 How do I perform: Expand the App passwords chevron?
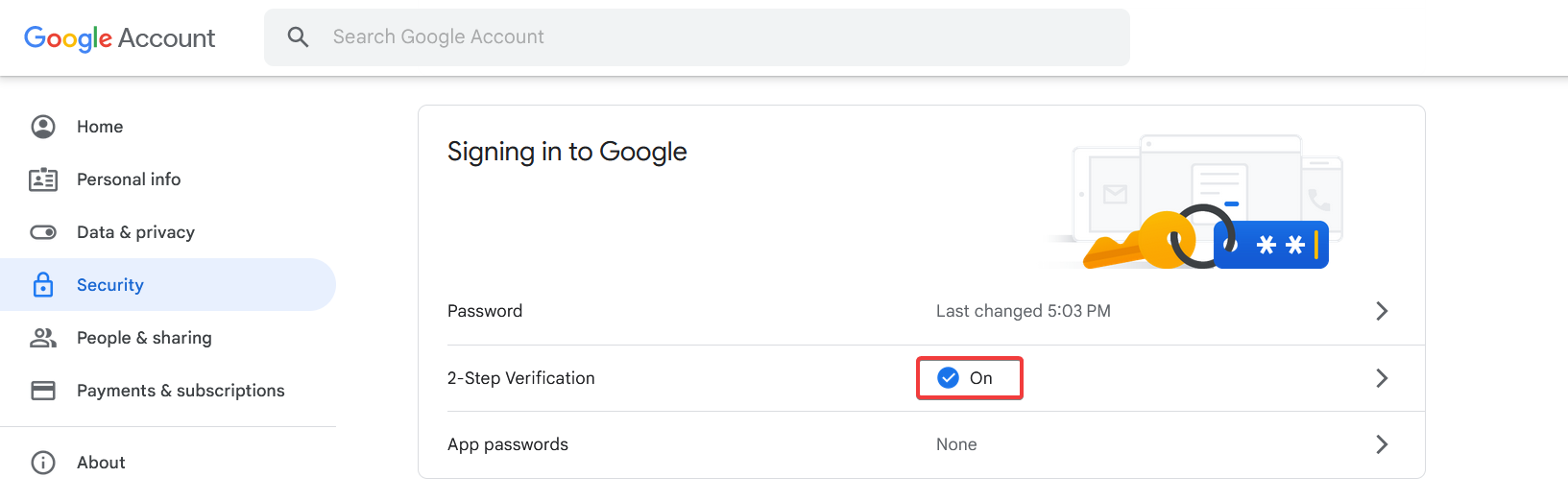coord(1382,444)
